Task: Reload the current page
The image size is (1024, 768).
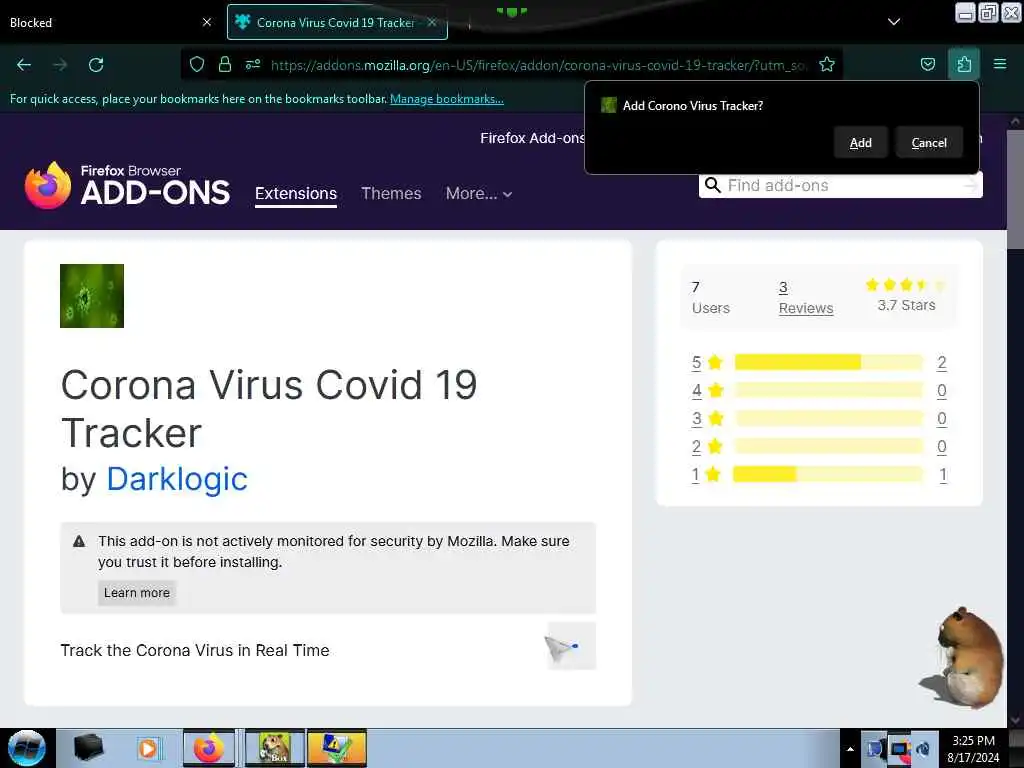Action: tap(96, 65)
